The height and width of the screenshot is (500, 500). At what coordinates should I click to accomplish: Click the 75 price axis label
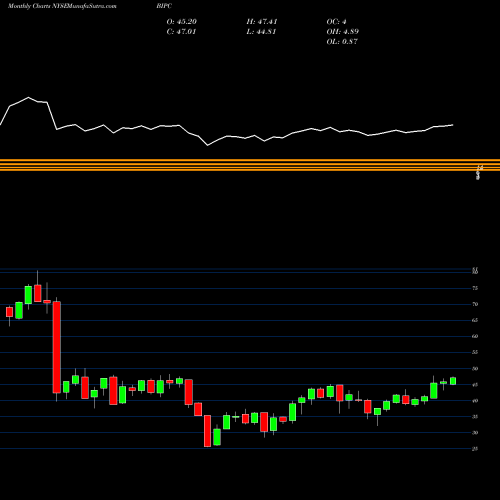click(x=475, y=288)
